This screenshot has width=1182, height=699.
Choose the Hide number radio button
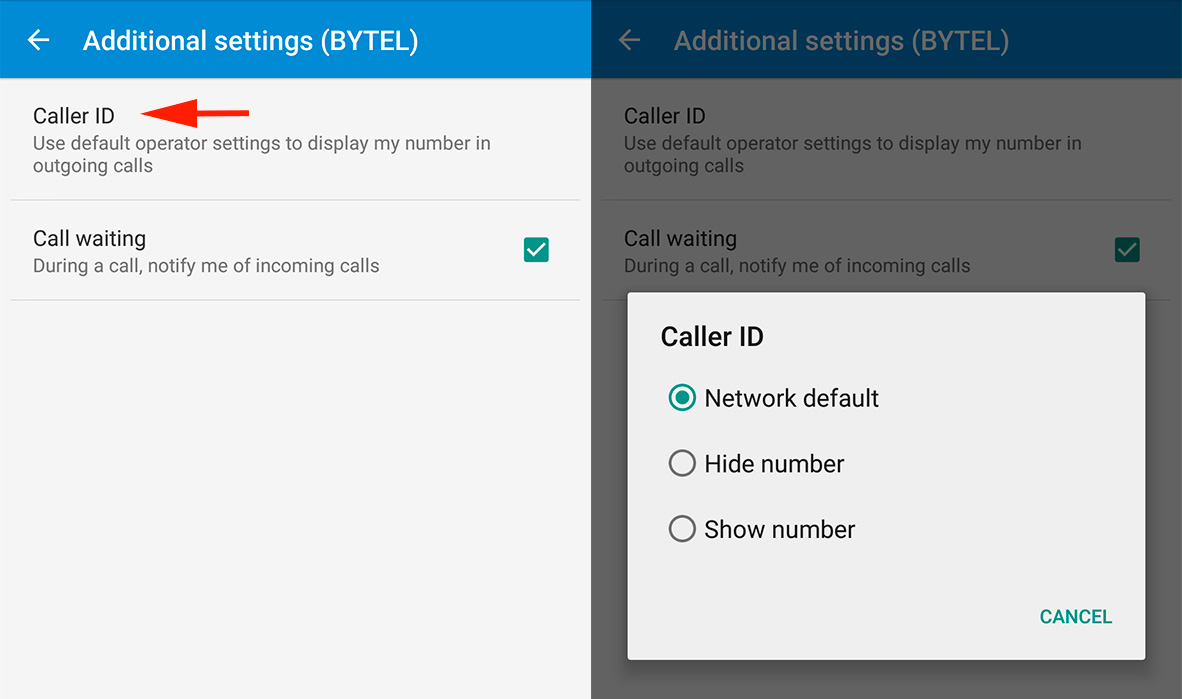coord(682,464)
